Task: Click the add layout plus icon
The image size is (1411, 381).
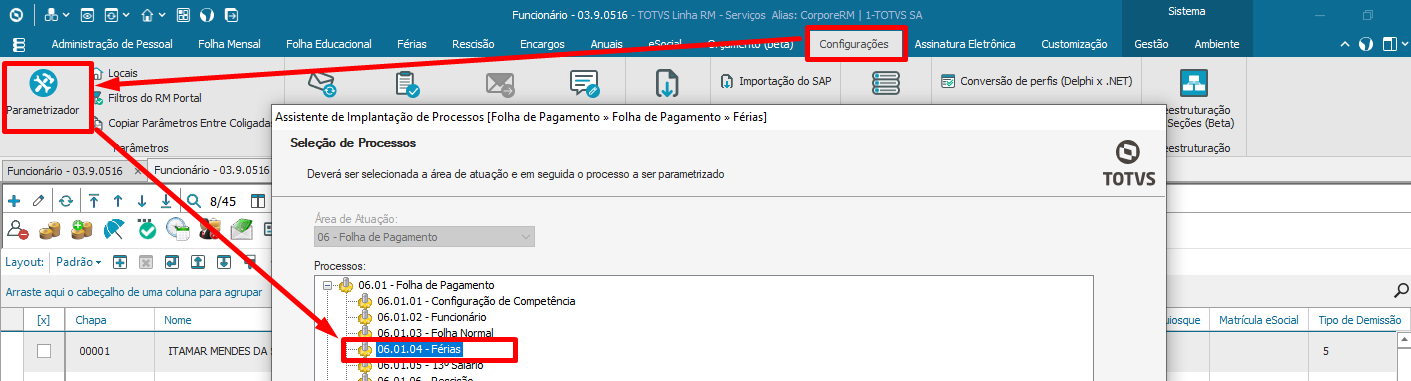Action: [x=119, y=262]
